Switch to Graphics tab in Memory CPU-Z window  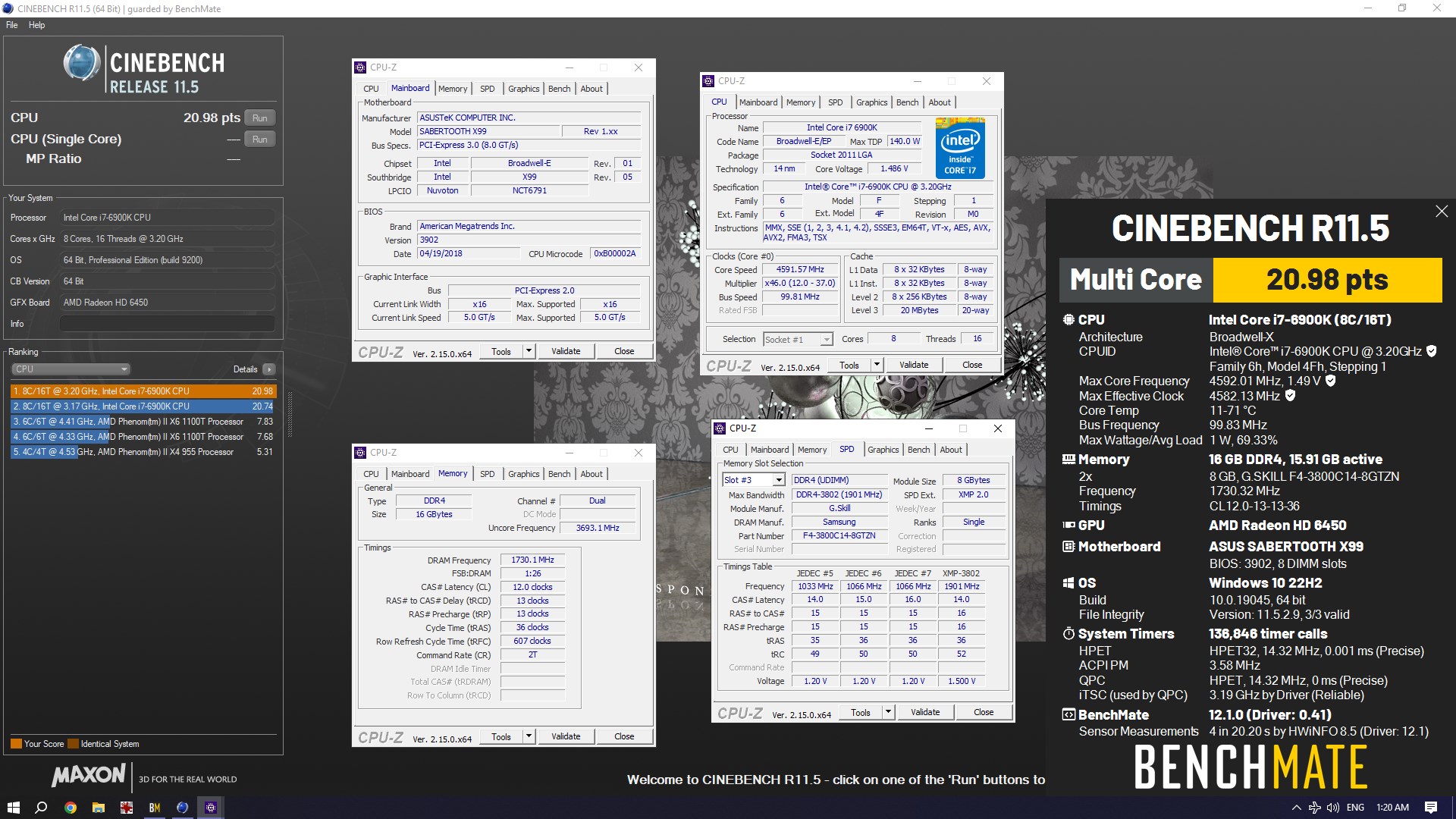(x=524, y=474)
